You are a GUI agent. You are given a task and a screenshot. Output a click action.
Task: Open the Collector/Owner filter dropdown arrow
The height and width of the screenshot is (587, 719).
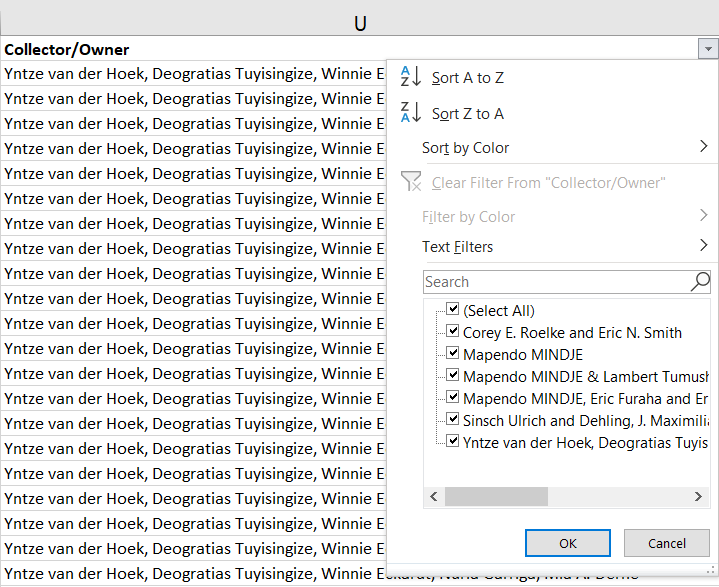point(708,49)
